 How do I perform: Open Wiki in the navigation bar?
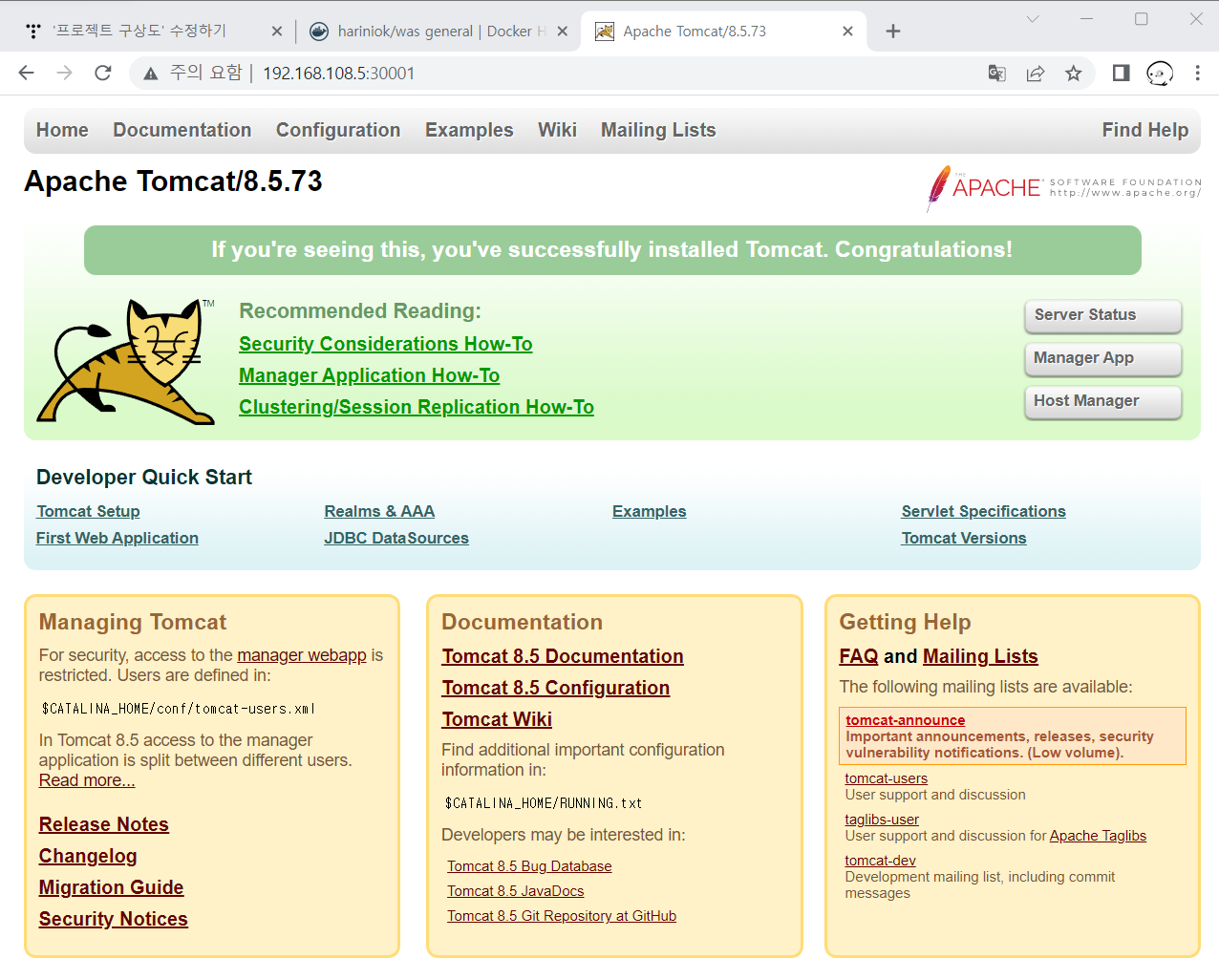pos(557,130)
